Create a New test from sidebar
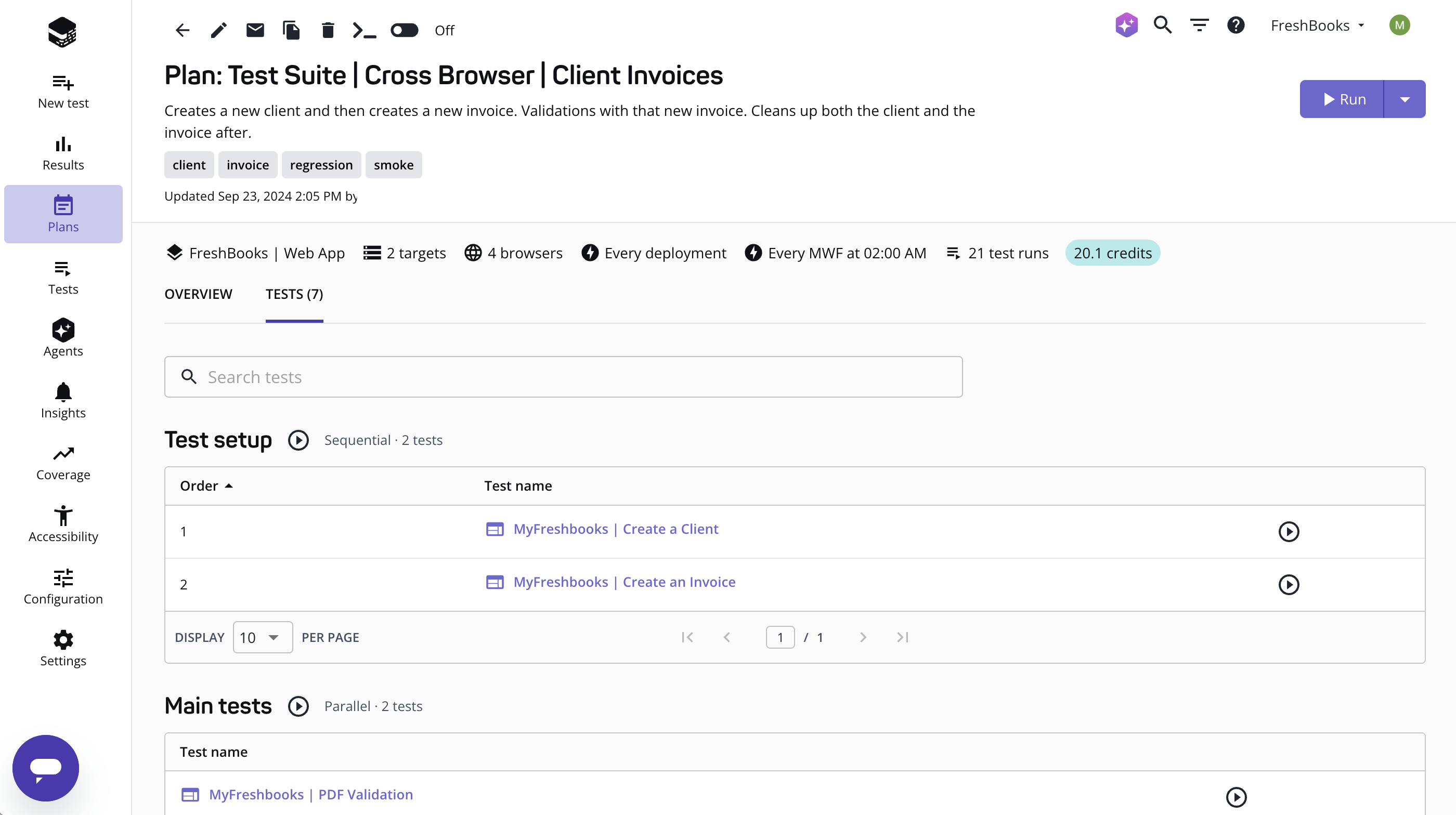1456x815 pixels. click(63, 92)
